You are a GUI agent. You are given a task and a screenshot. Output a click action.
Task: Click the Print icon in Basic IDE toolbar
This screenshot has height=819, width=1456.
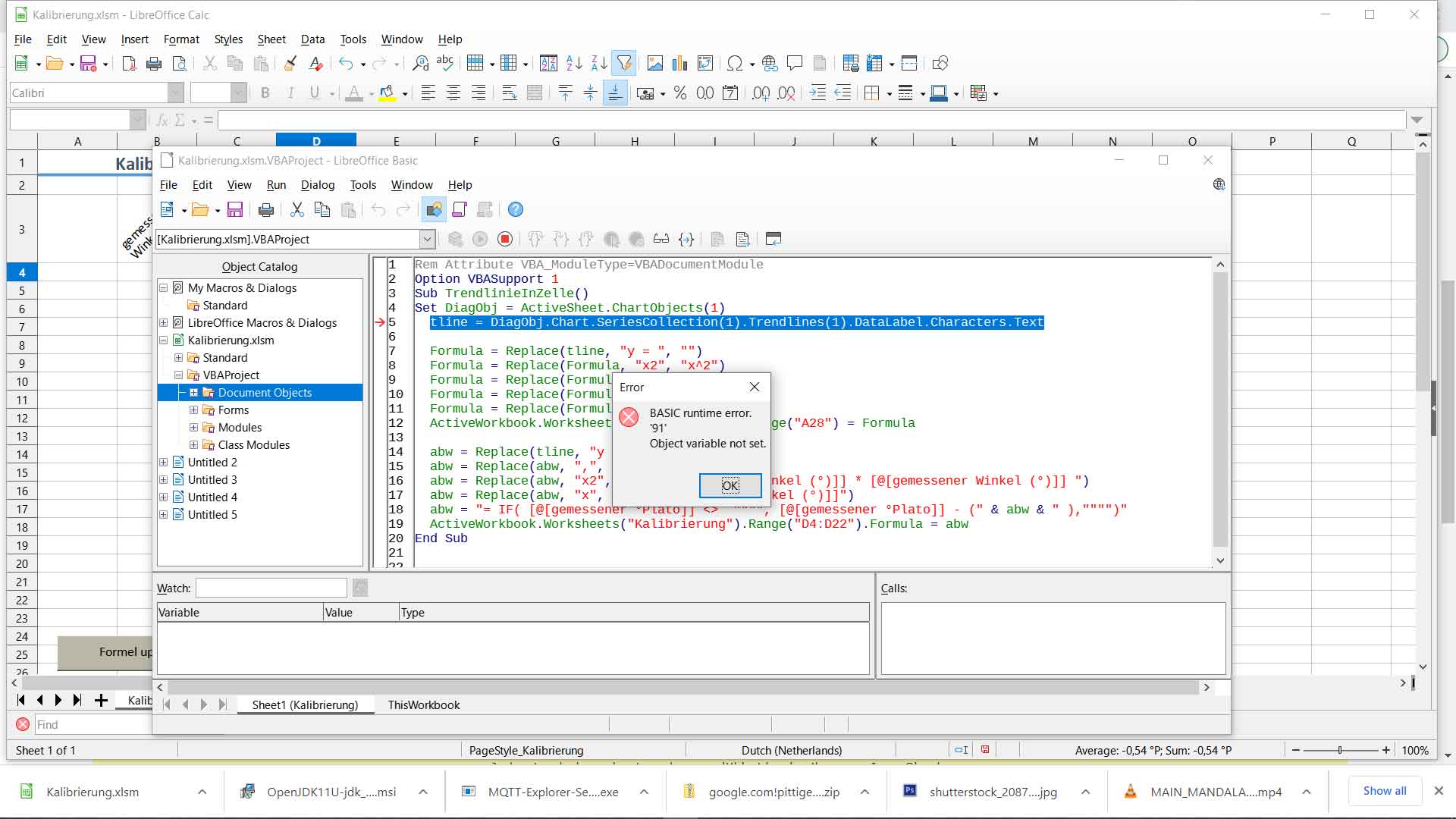coord(265,210)
